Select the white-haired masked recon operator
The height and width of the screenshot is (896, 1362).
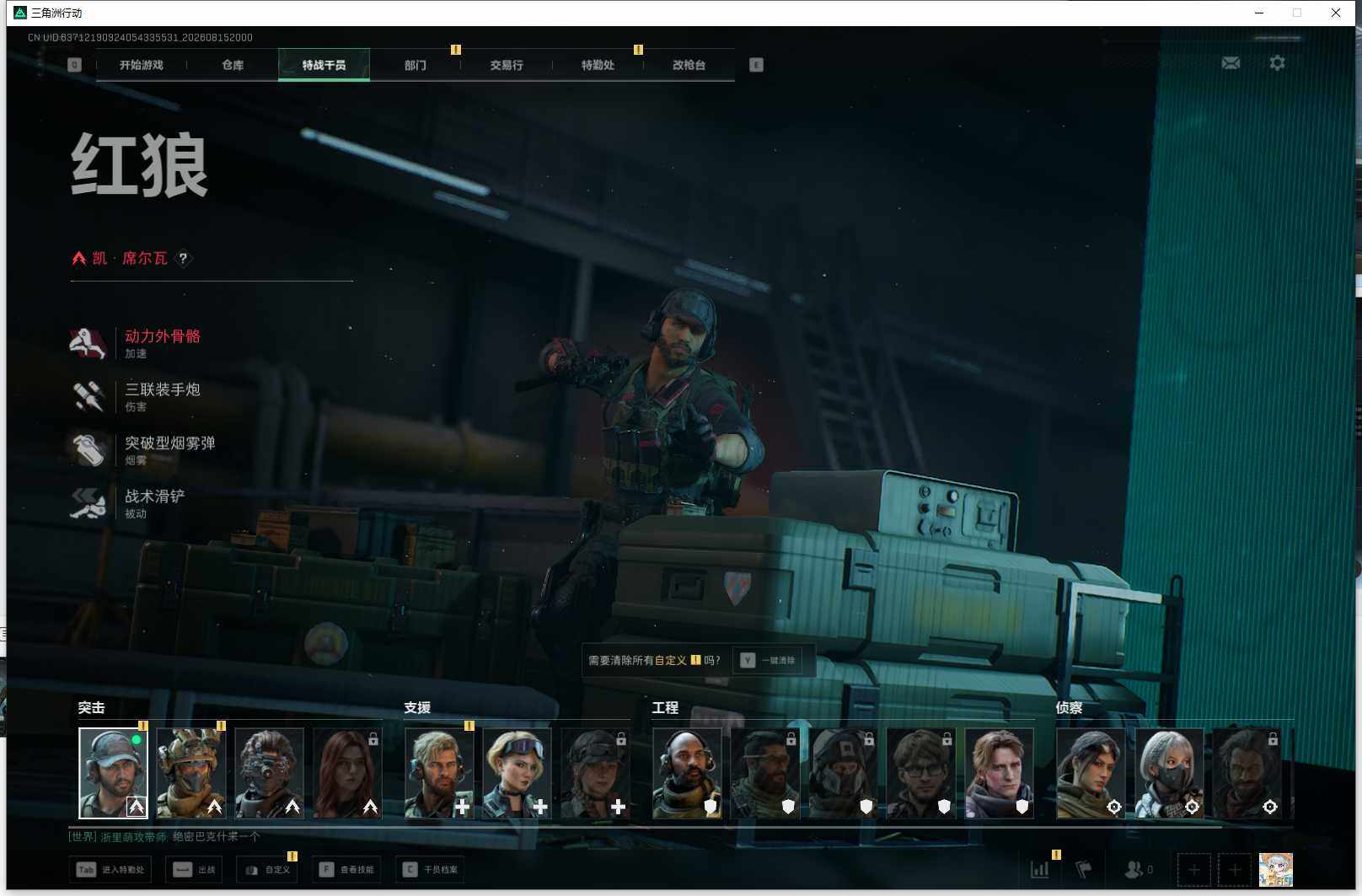1169,774
